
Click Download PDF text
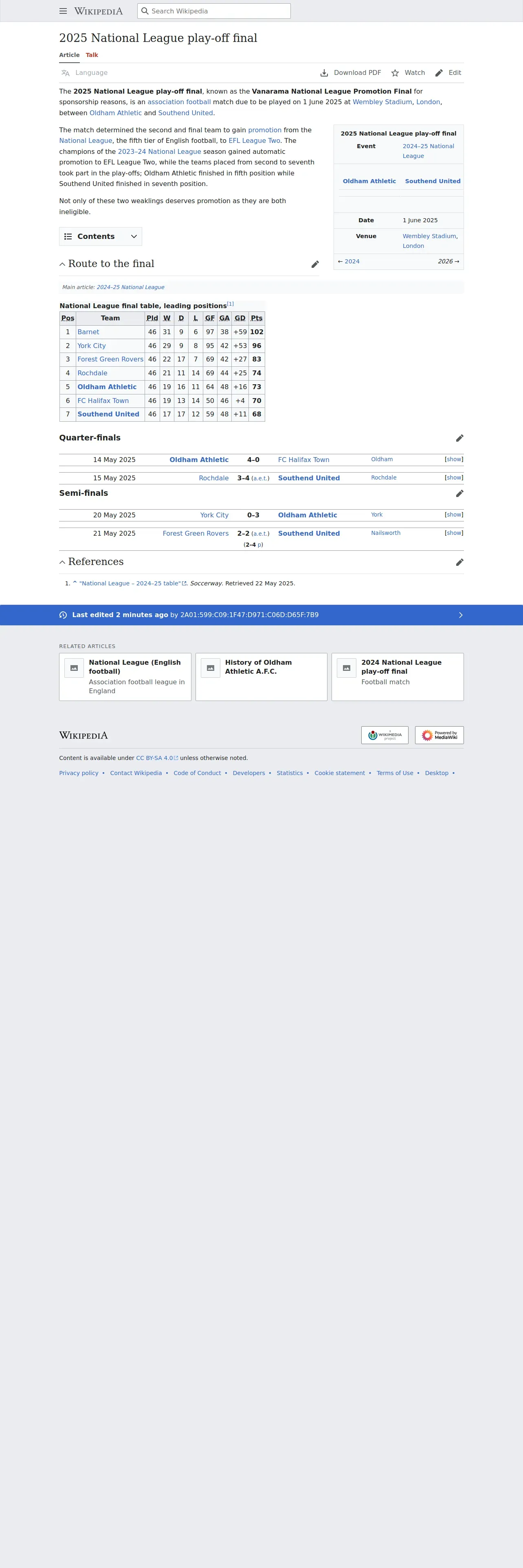357,73
